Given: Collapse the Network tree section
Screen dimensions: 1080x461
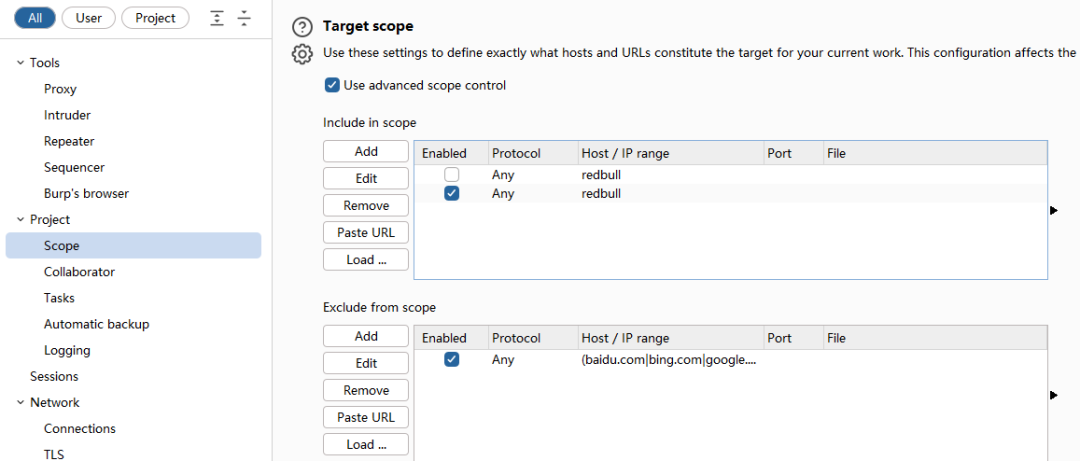Looking at the screenshot, I should coord(20,403).
